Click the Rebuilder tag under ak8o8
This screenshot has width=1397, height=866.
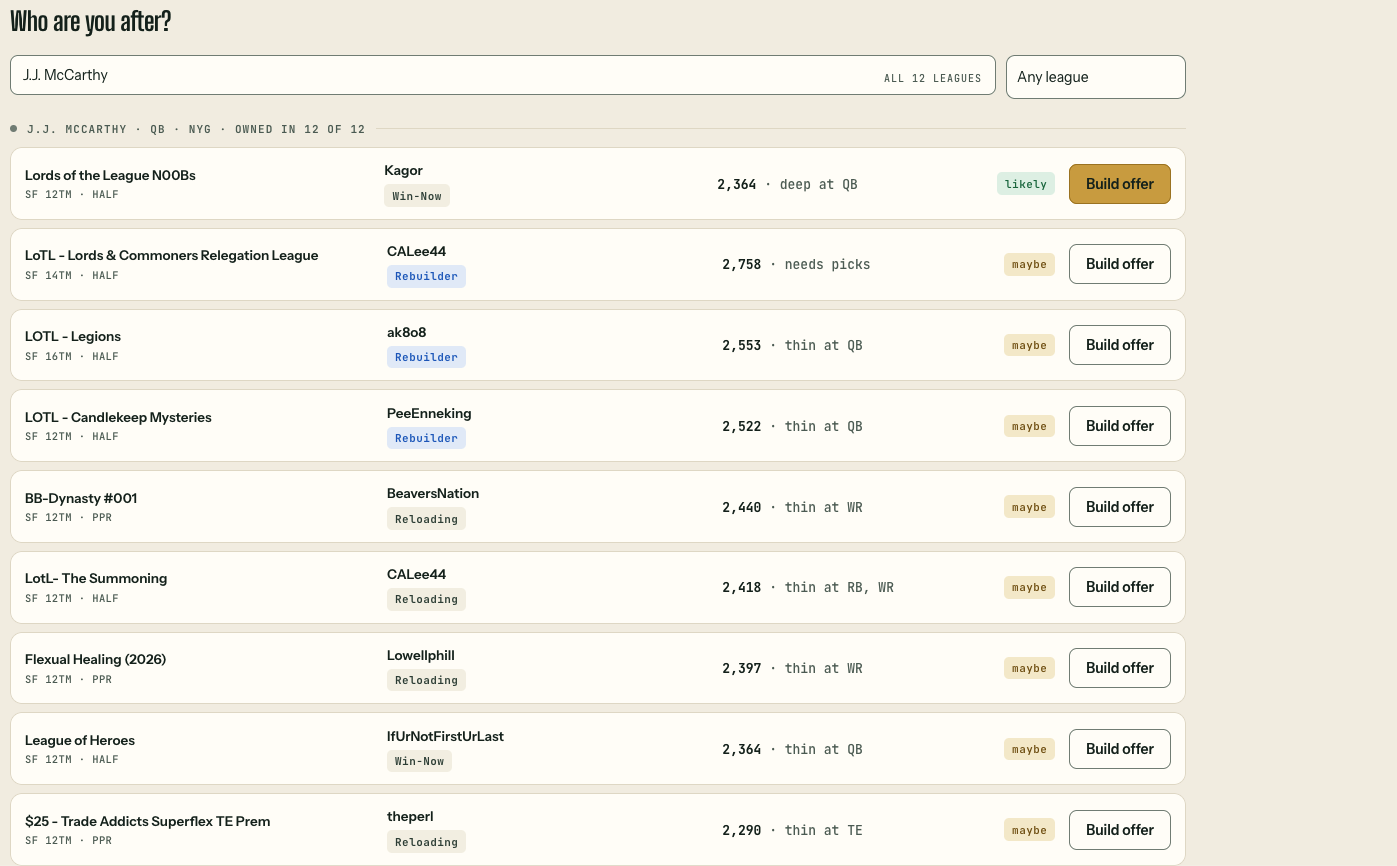click(x=426, y=357)
